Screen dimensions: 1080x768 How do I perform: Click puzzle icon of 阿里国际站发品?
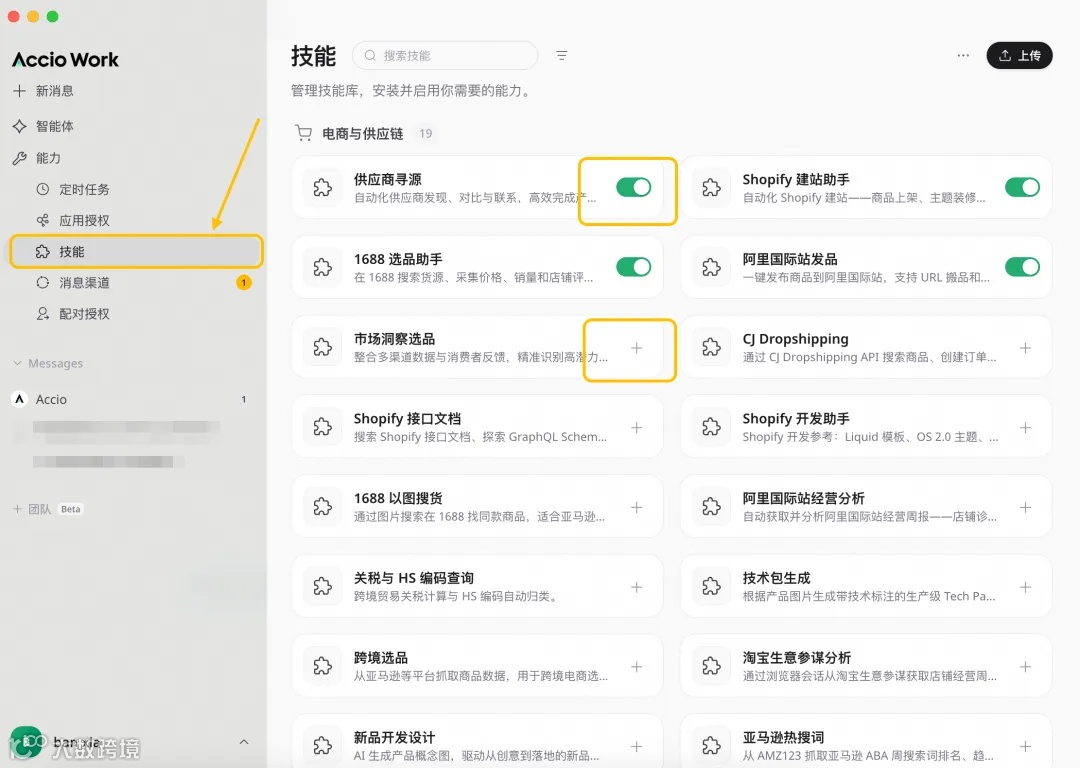(x=711, y=267)
